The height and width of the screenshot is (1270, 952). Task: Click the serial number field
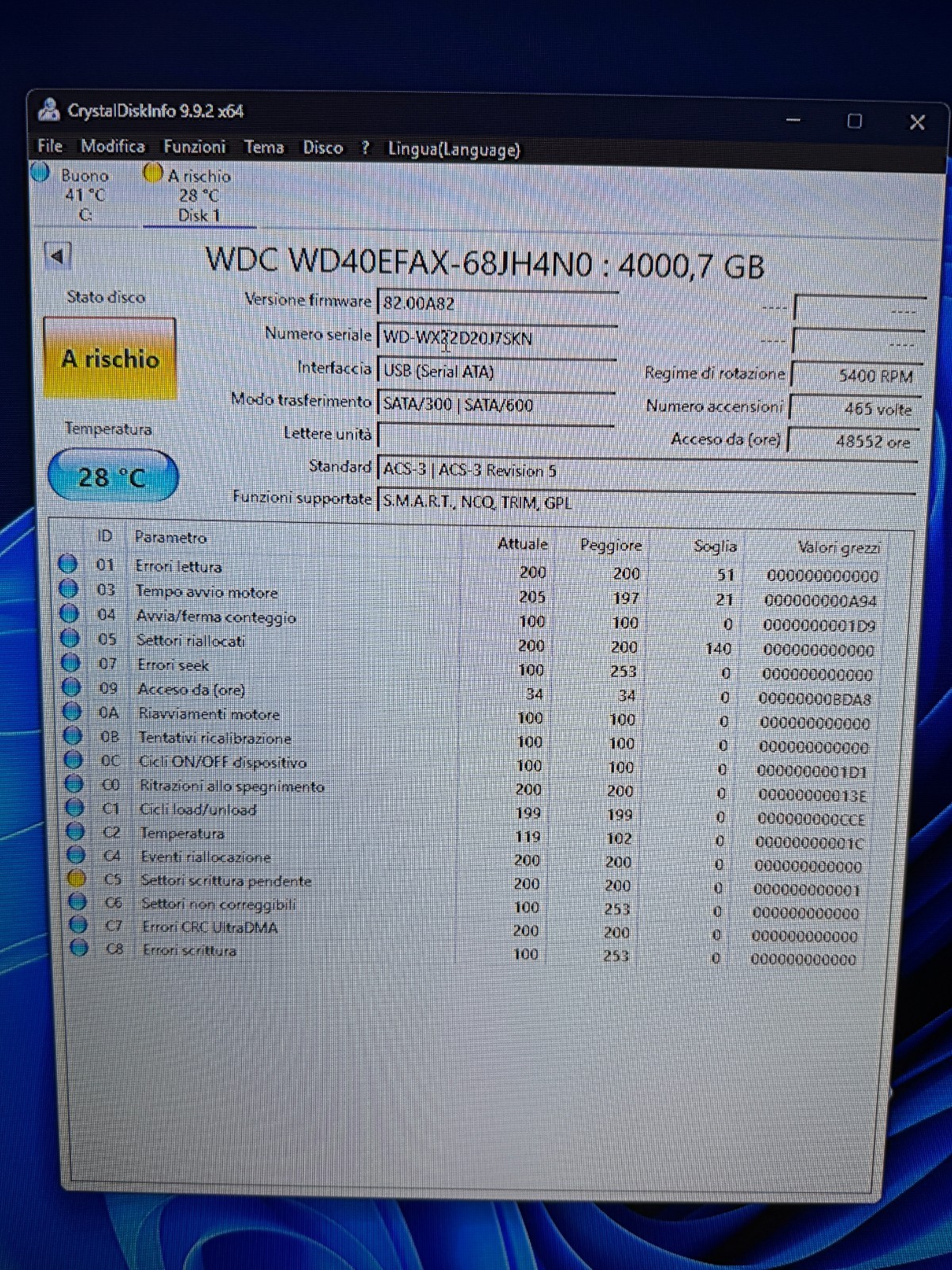pos(497,337)
